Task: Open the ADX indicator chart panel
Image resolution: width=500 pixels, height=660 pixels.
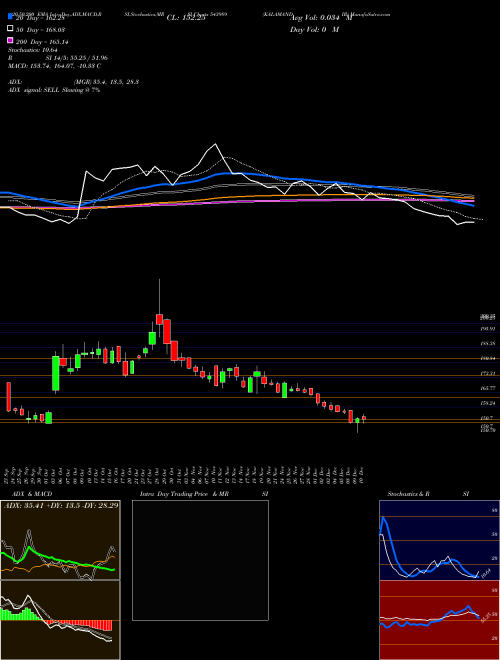Action: 60,540
